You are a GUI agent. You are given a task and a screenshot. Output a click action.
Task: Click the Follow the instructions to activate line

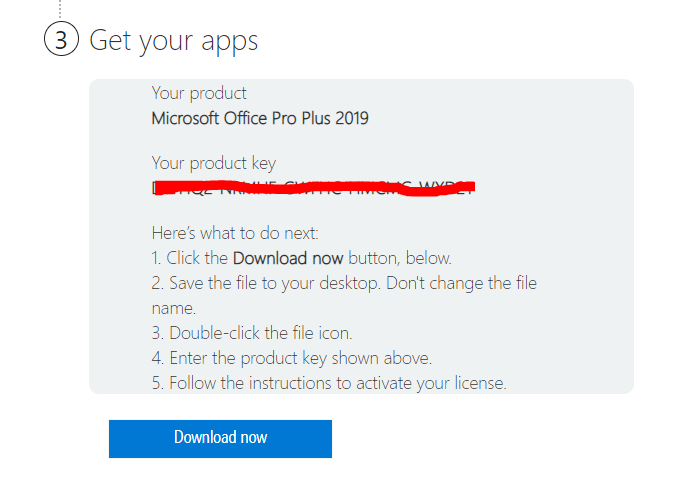pyautogui.click(x=330, y=382)
